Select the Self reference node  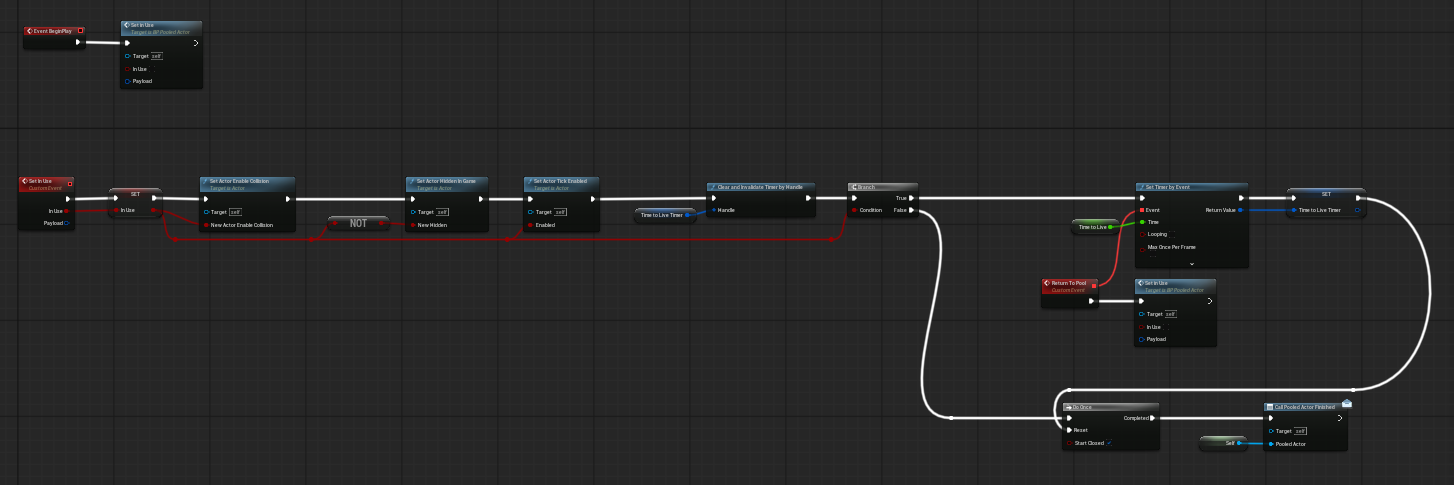[x=1222, y=442]
